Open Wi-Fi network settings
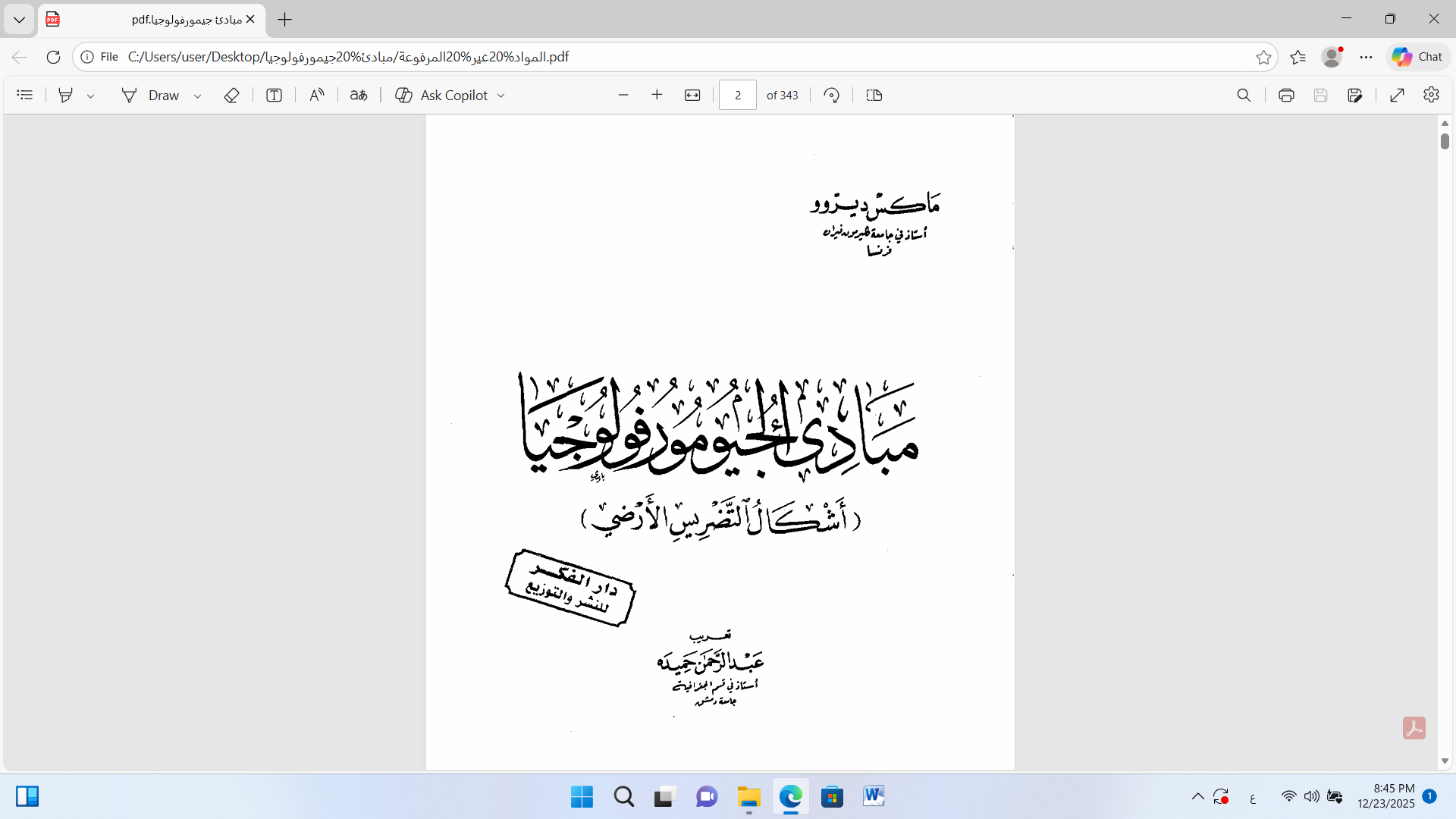 (x=1289, y=796)
